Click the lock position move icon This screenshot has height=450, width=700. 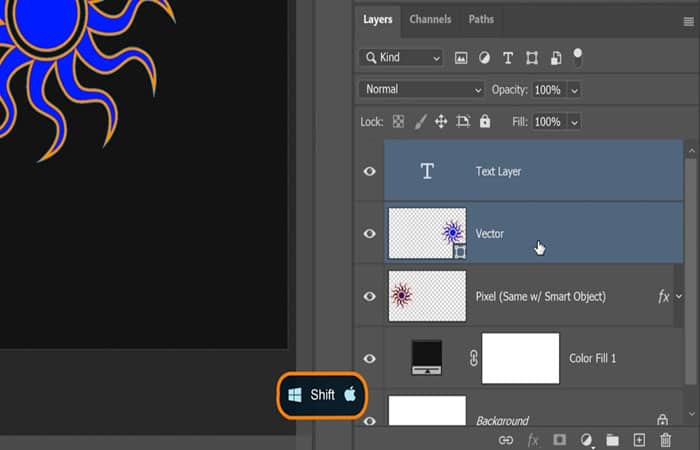point(441,121)
